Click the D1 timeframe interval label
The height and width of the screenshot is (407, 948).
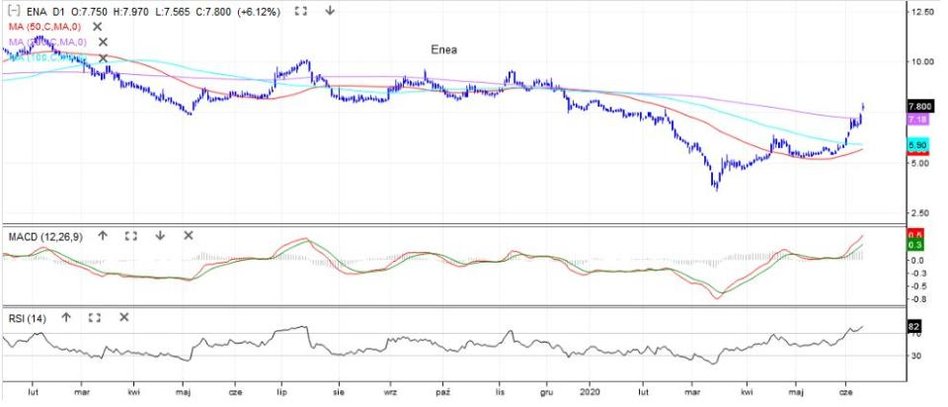60,11
